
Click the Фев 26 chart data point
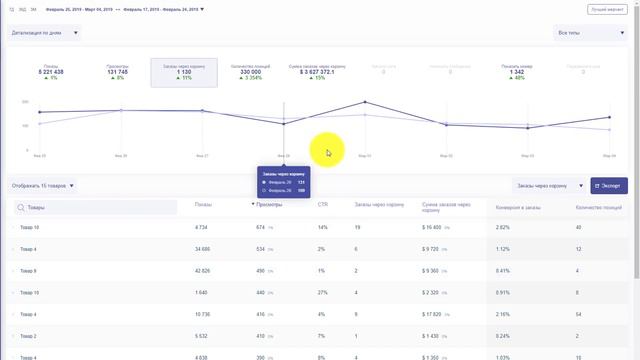(121, 111)
